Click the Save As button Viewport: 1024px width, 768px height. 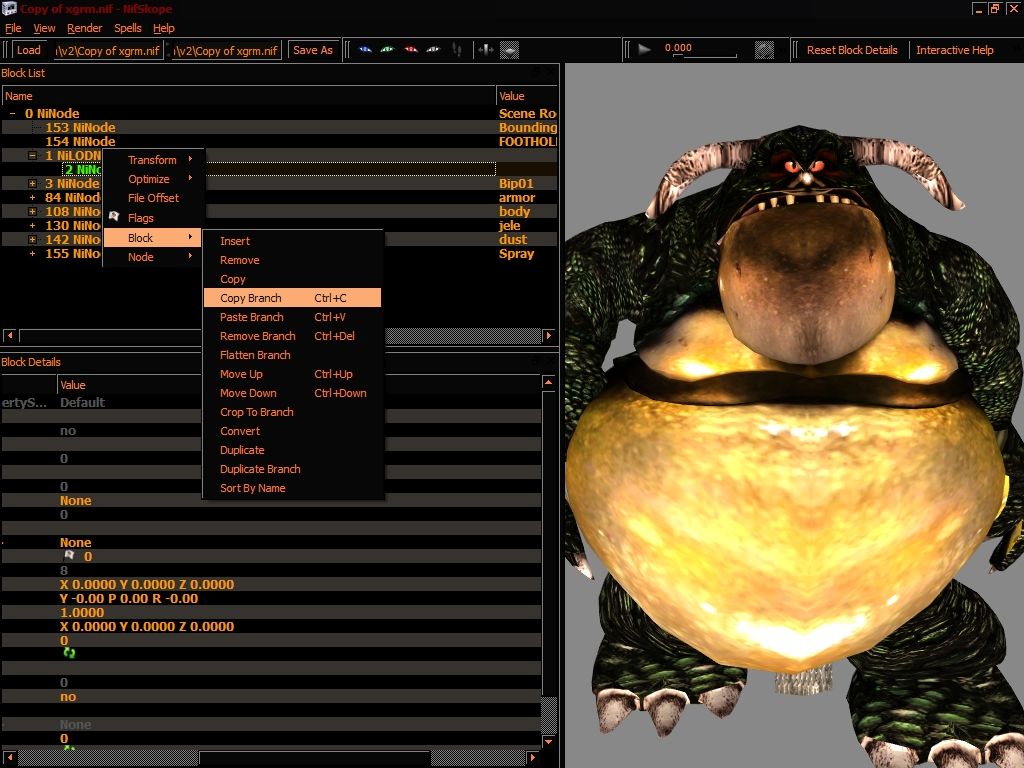pyautogui.click(x=313, y=50)
